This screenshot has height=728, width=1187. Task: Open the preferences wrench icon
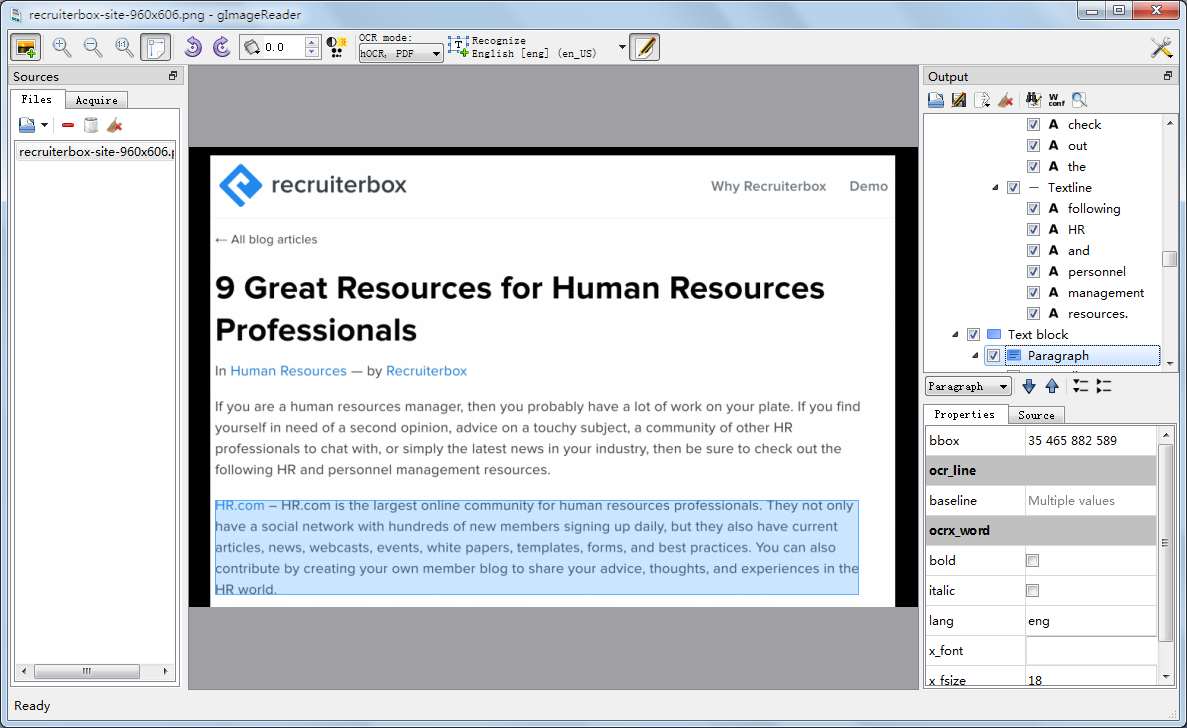tap(1161, 48)
